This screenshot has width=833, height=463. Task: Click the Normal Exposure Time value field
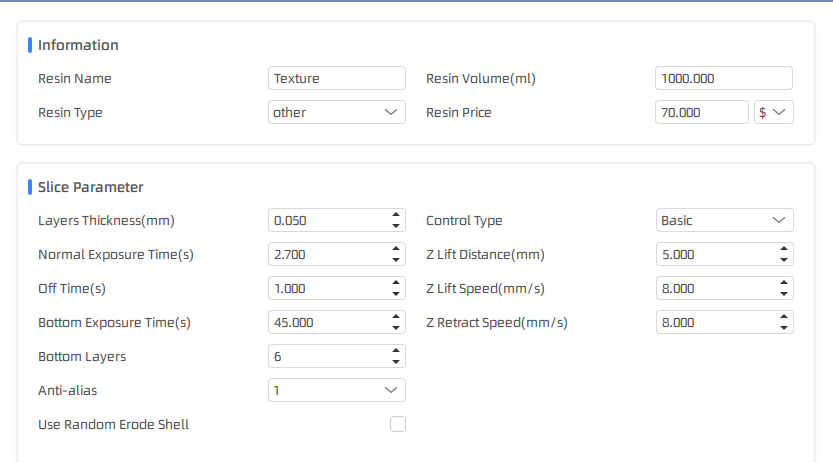(x=329, y=254)
